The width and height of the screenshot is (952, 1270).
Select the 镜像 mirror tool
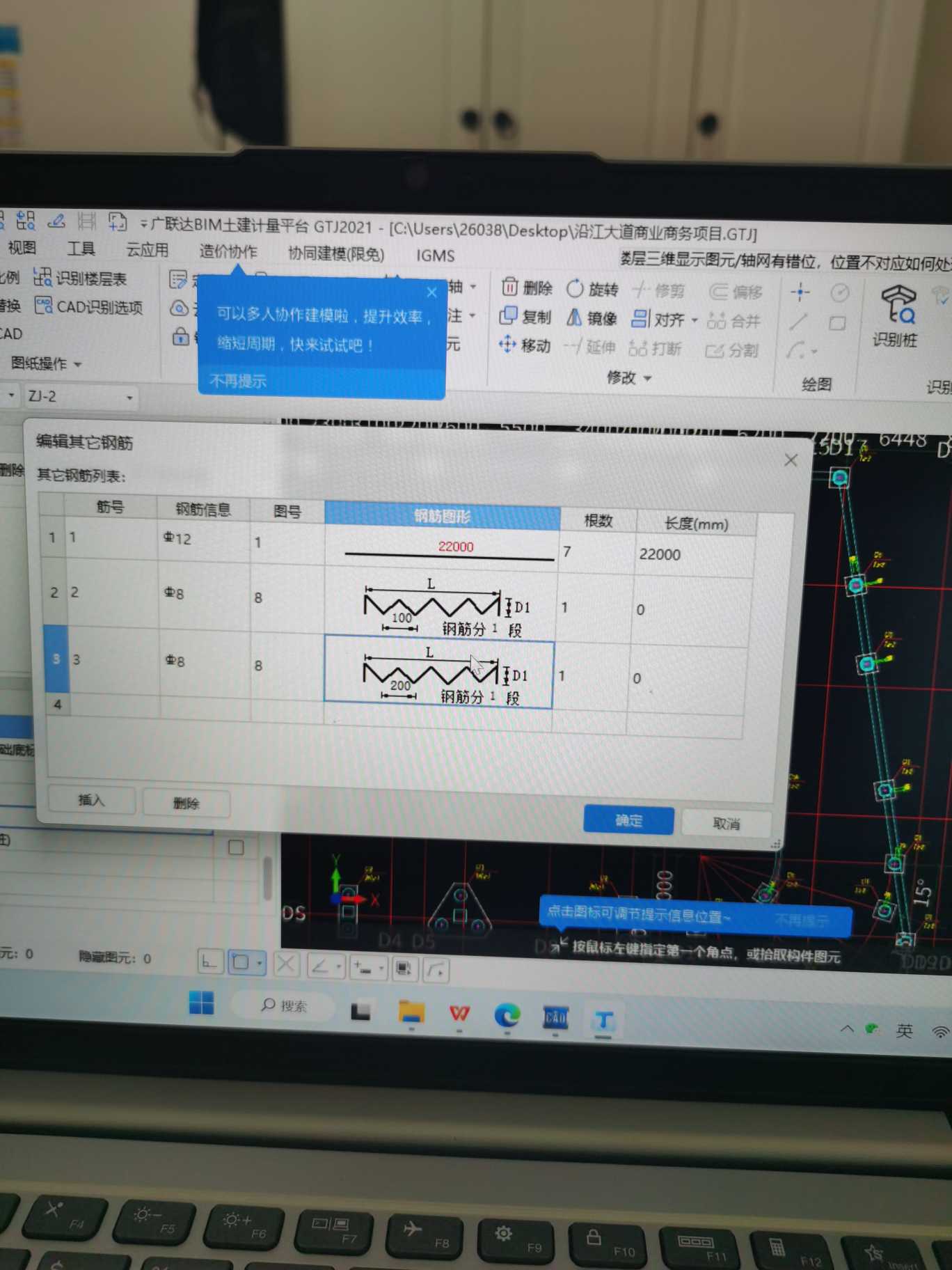click(x=592, y=318)
